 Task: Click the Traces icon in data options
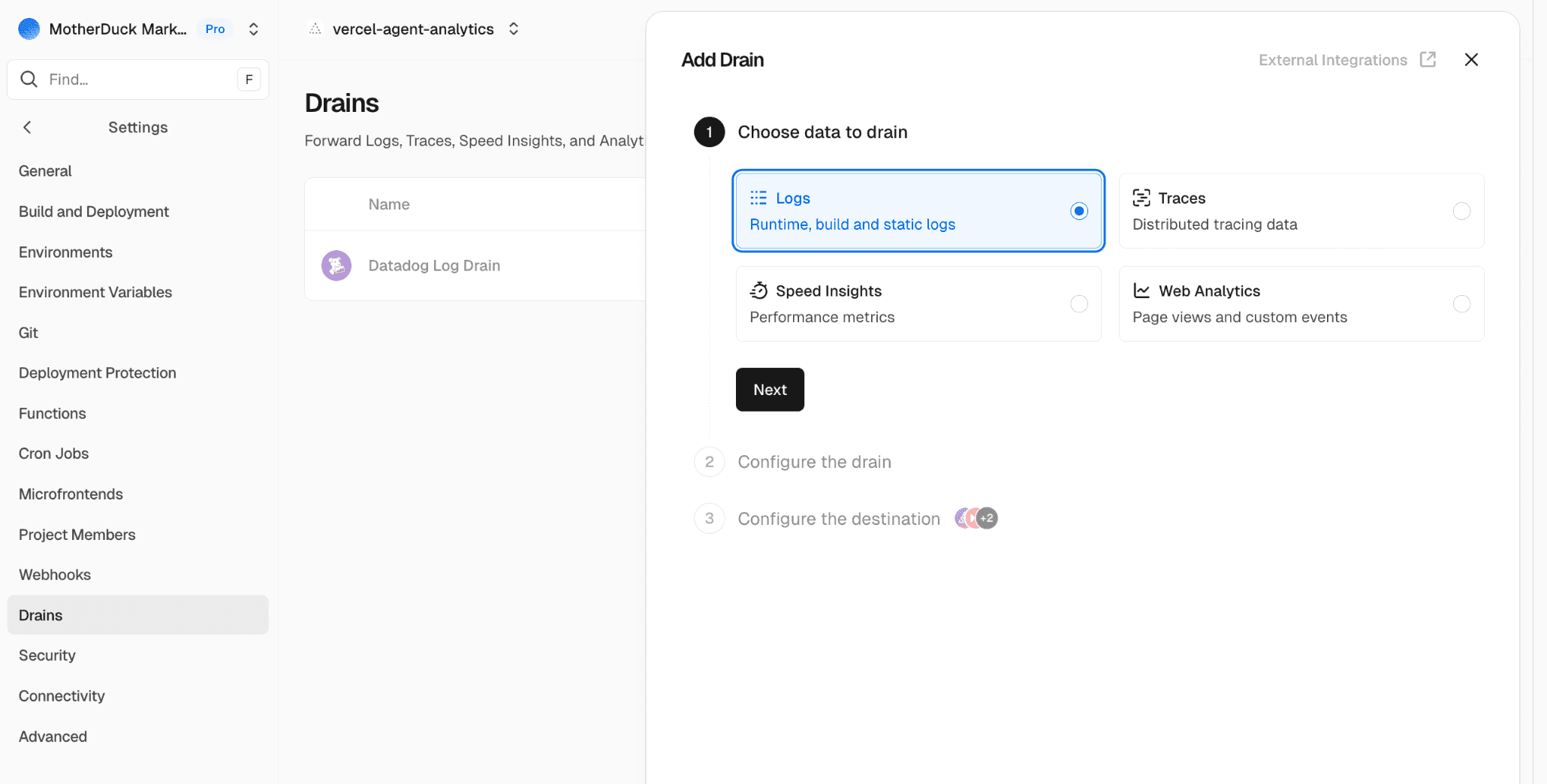point(1141,198)
